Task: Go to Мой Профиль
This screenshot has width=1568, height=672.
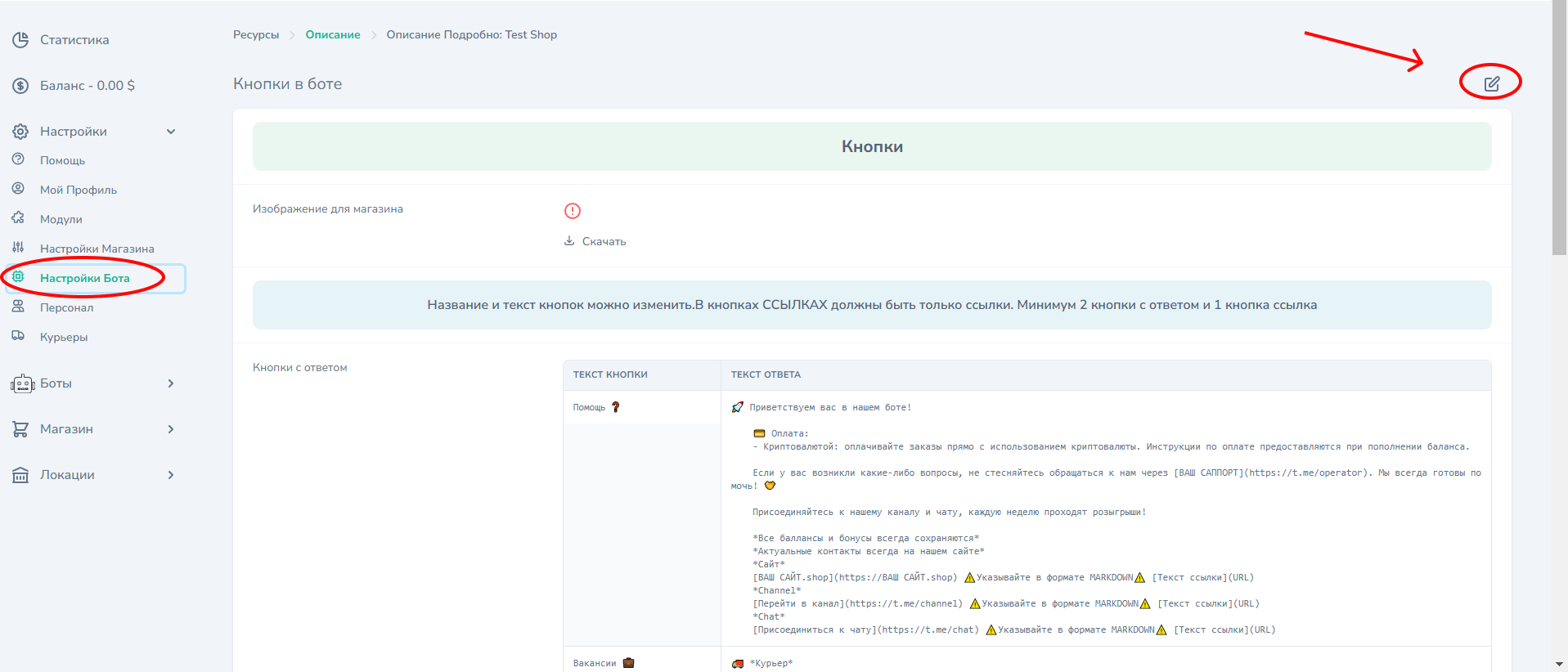Action: [x=79, y=190]
